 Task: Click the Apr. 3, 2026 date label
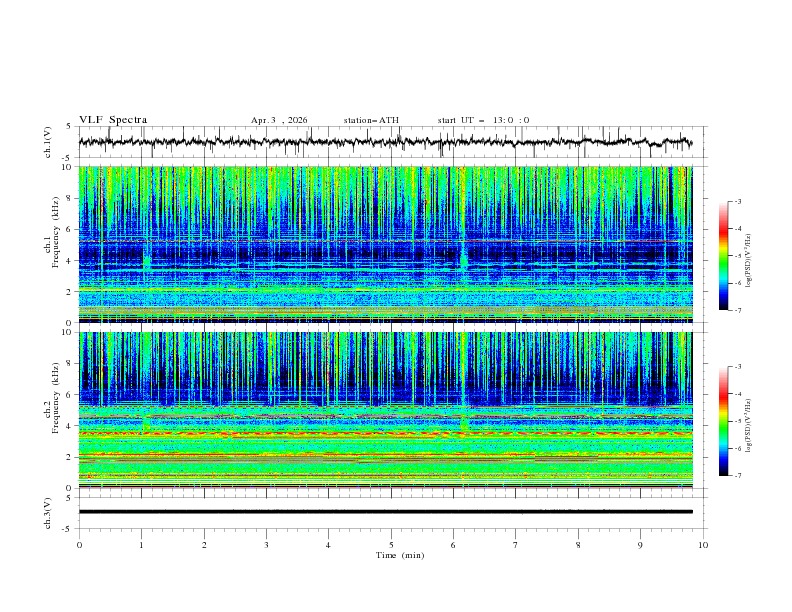(279, 120)
